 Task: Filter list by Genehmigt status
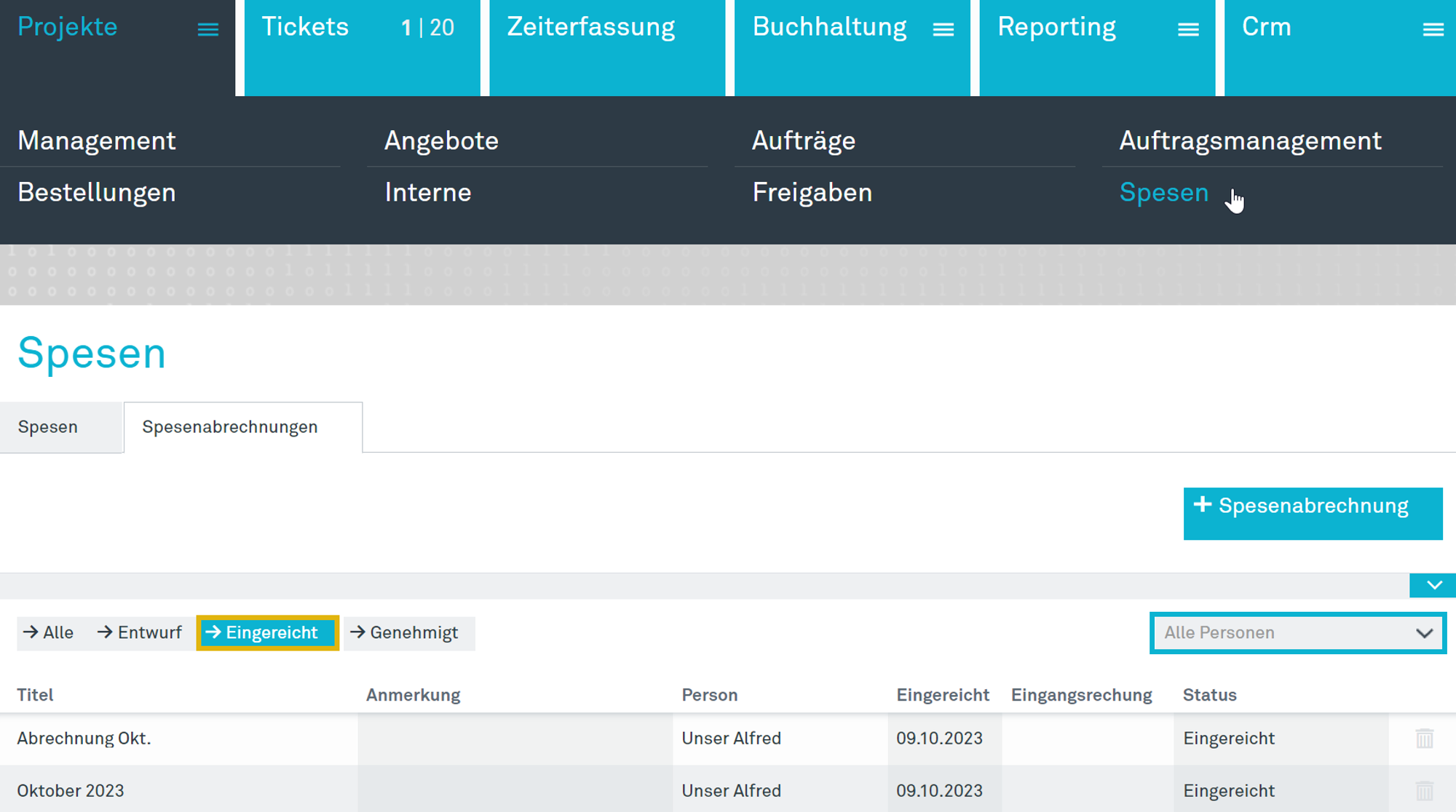(408, 633)
